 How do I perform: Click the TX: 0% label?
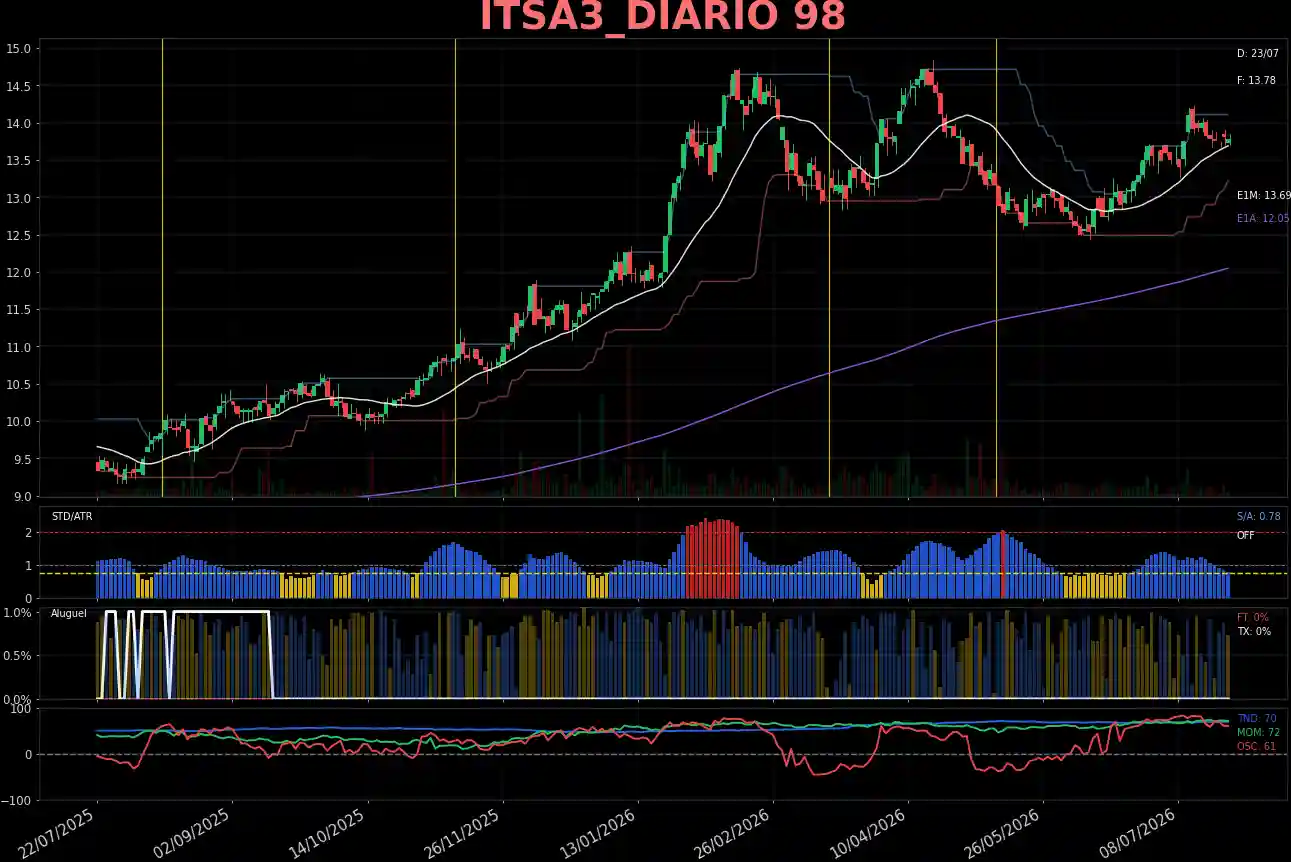(1253, 631)
